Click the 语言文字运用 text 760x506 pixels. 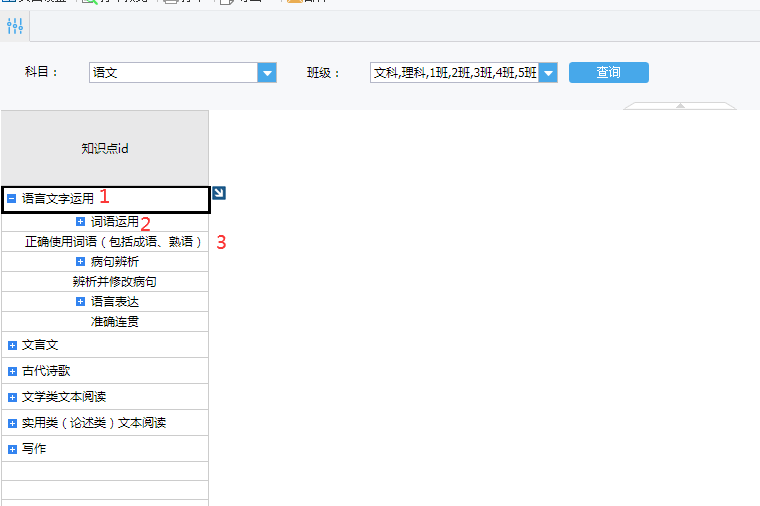click(58, 198)
